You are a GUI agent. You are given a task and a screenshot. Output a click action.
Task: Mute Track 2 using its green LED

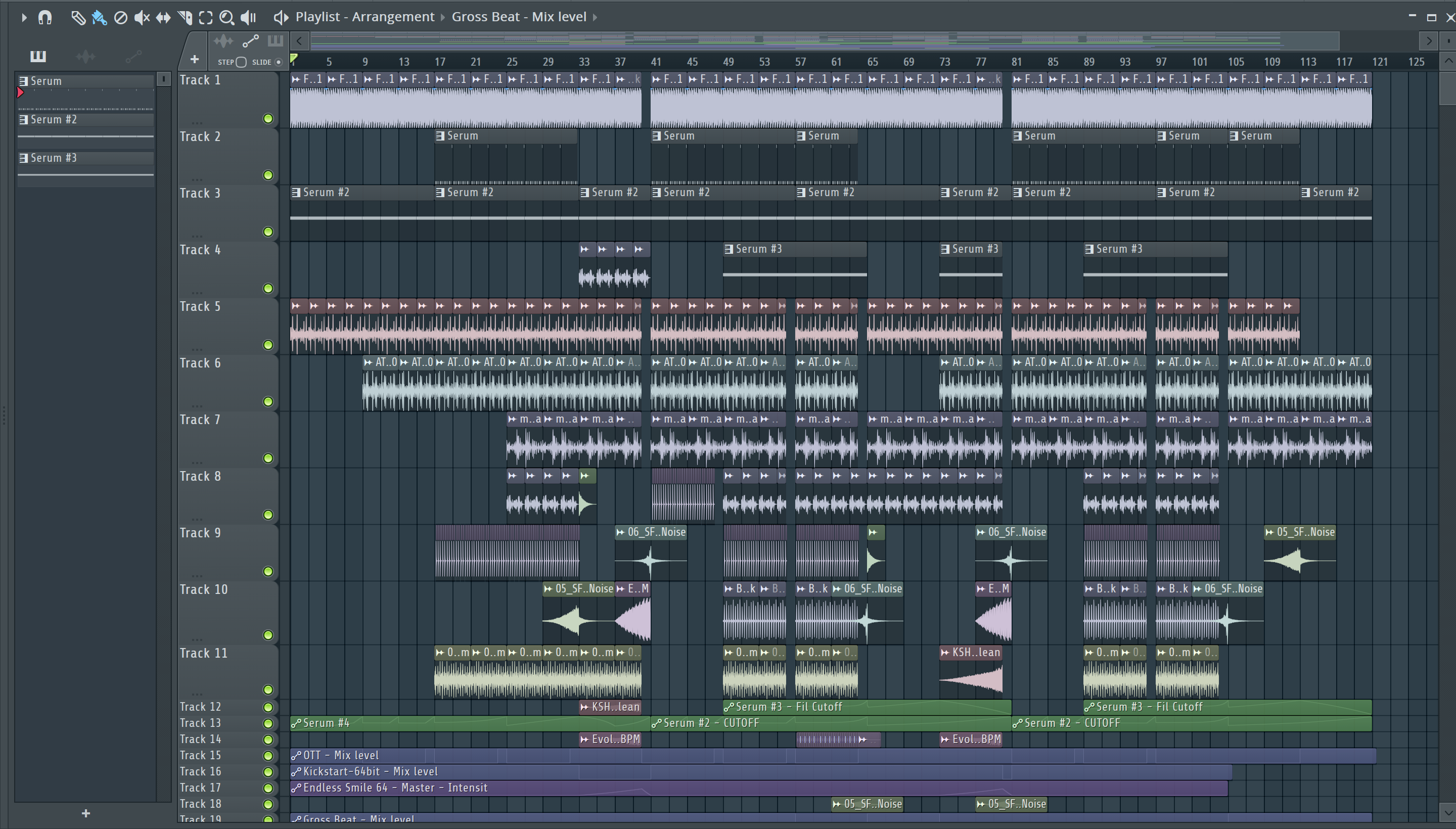pos(267,175)
